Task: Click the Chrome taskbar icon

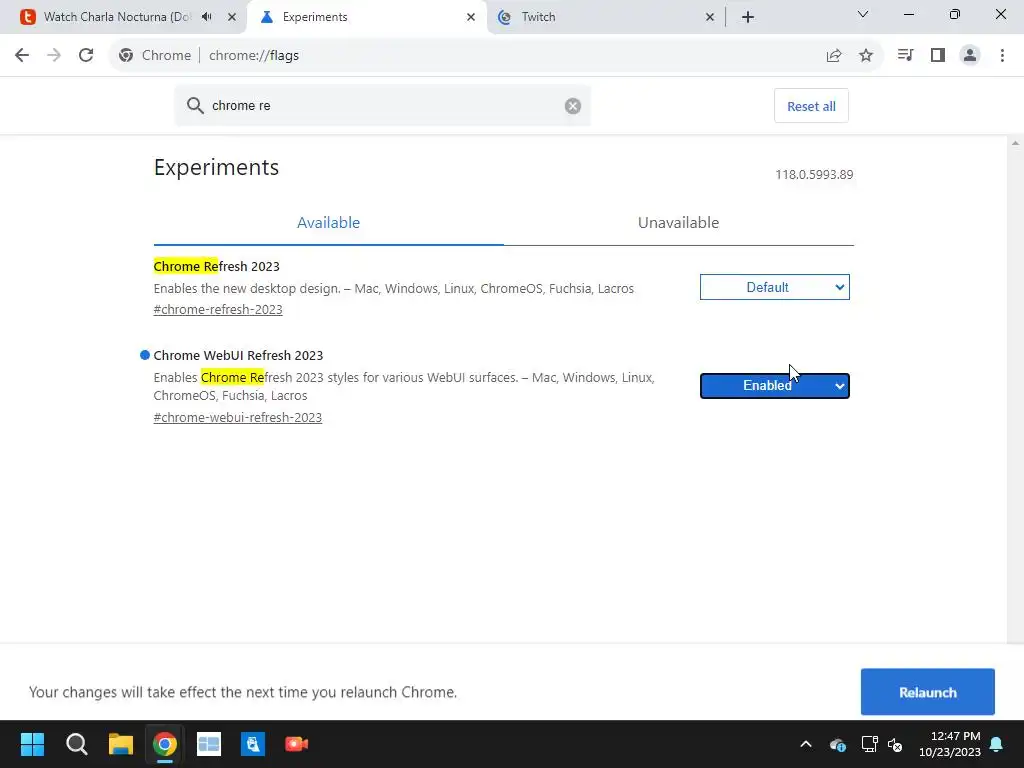Action: pos(165,744)
